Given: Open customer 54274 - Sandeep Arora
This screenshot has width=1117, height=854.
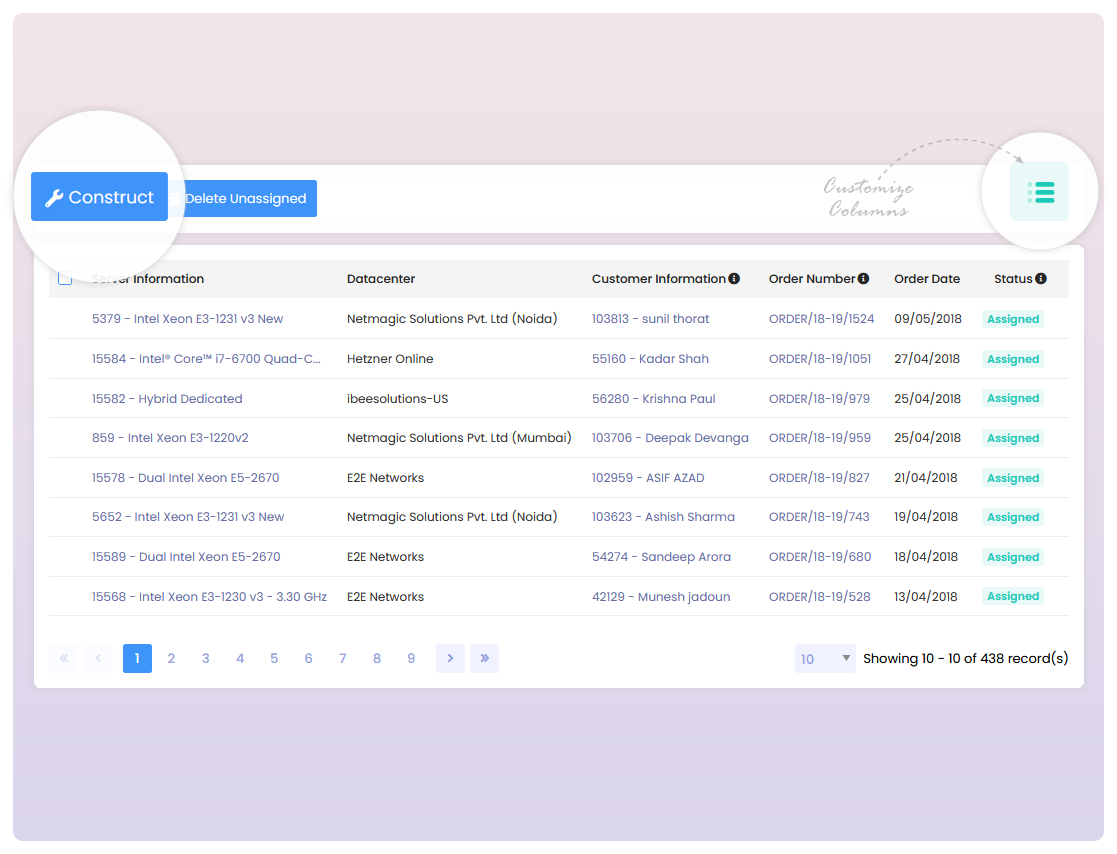Looking at the screenshot, I should pos(661,557).
